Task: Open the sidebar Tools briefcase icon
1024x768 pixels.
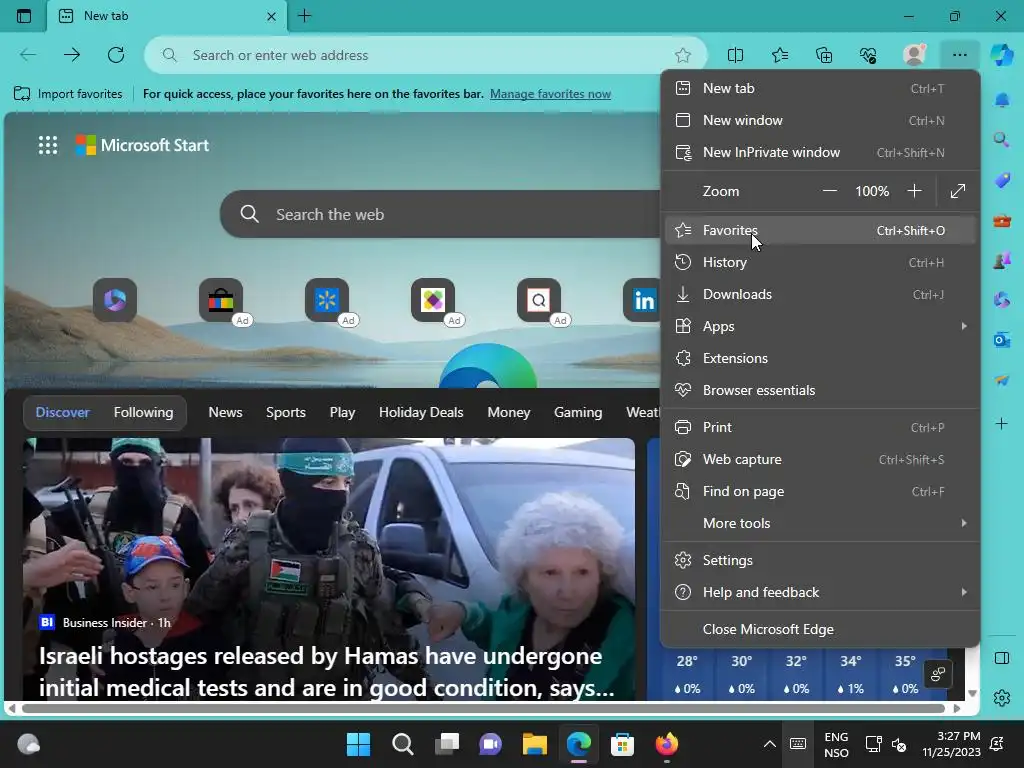Action: click(x=1002, y=221)
